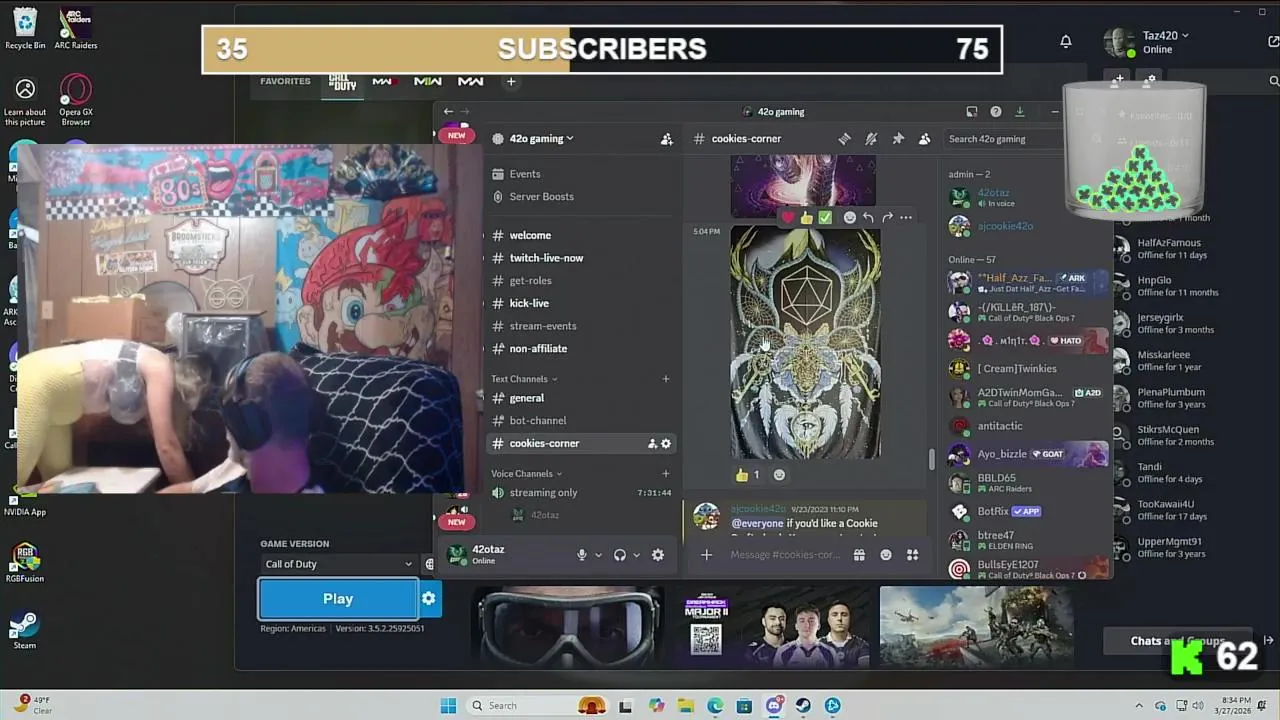The image size is (1280, 720).
Task: Show hidden system tray icons
Action: coord(1138,706)
